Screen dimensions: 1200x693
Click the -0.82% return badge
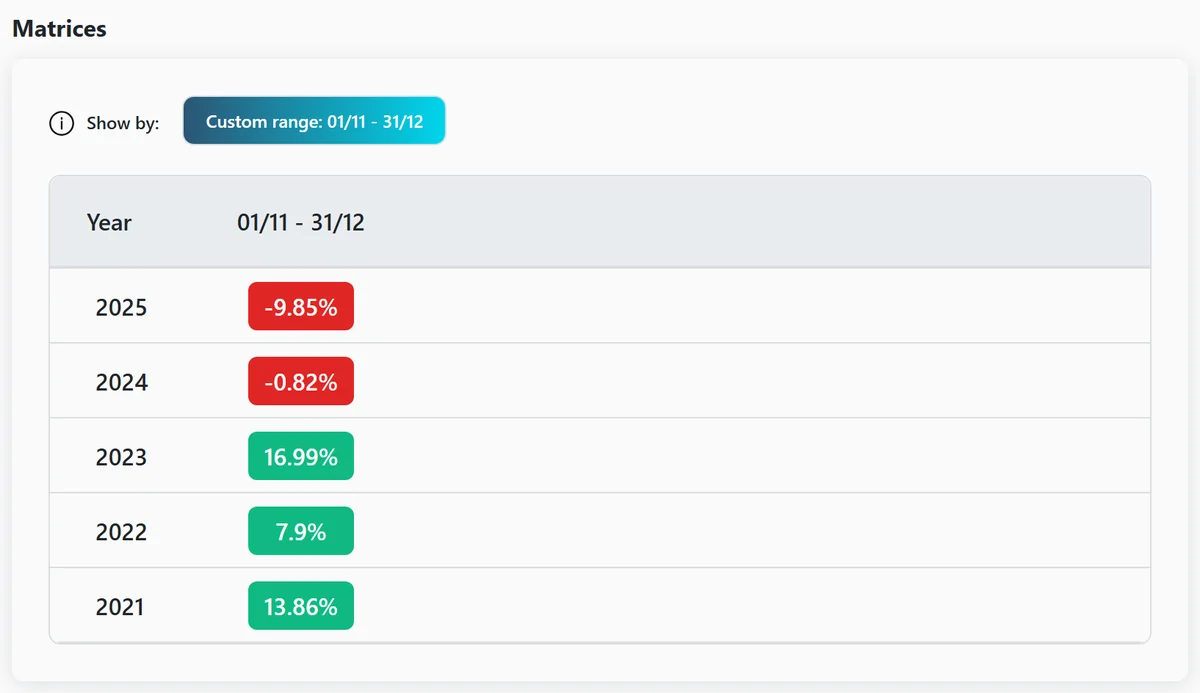301,382
